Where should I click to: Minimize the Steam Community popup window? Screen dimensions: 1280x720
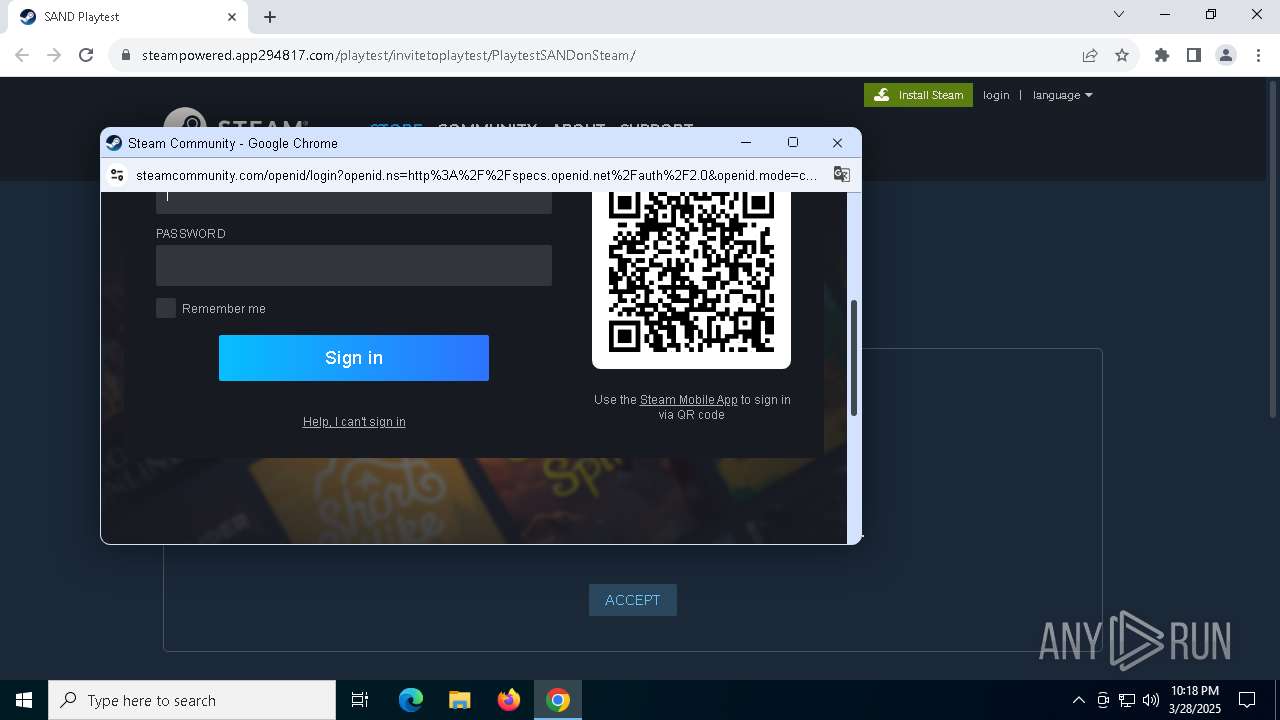tap(746, 143)
